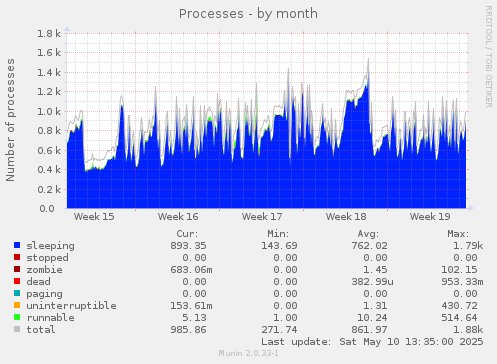Click the 'Avg:' column header
Viewport: 497px width, 364px height.
pyautogui.click(x=368, y=234)
